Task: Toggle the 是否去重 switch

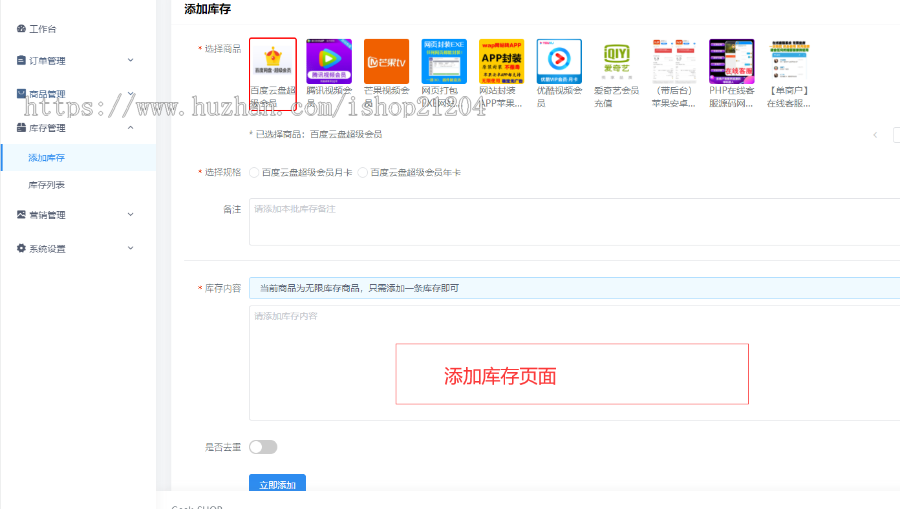Action: tap(263, 447)
